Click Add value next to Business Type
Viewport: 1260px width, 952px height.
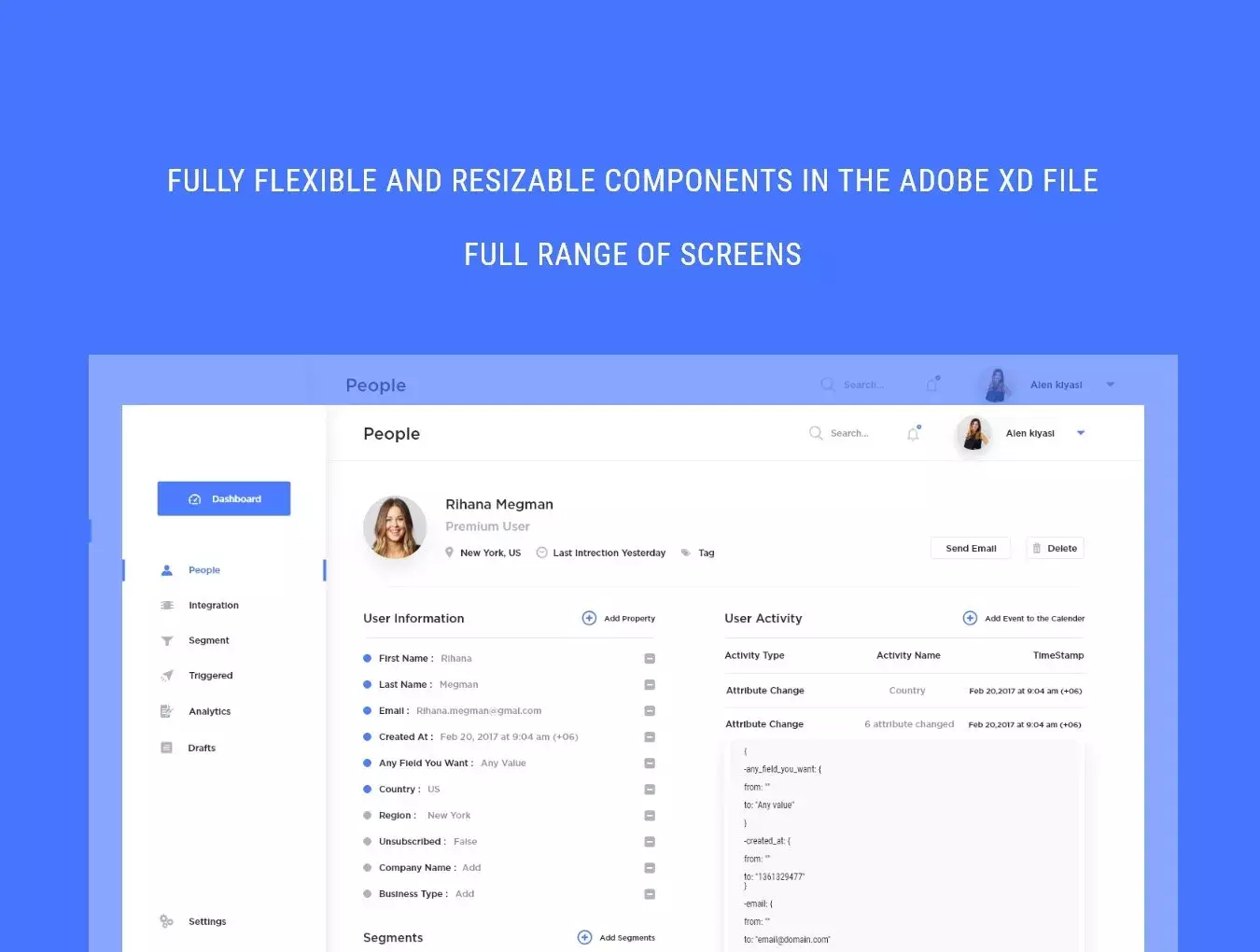pos(465,894)
